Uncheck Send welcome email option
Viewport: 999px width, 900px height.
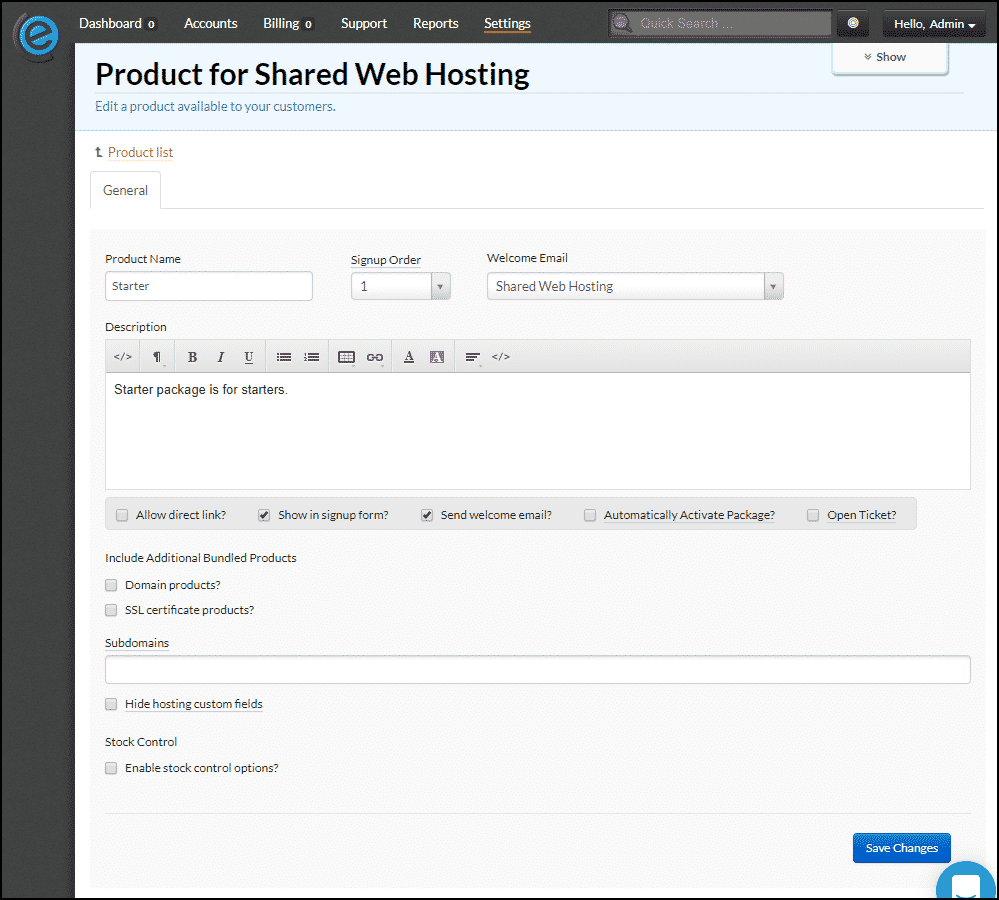tap(427, 515)
